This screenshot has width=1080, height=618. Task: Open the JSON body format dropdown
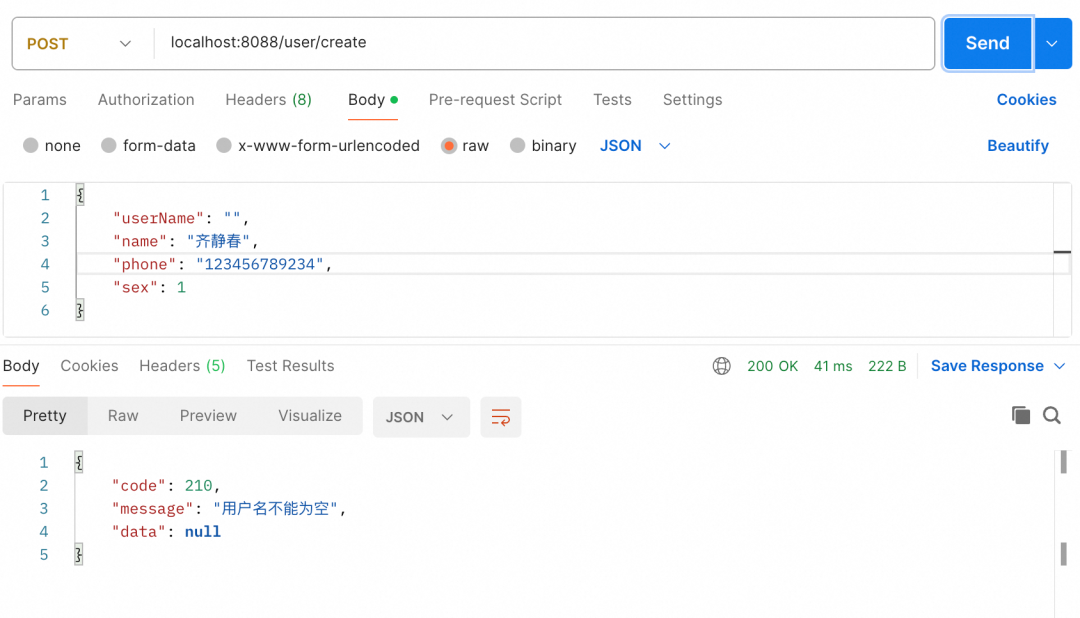tap(635, 146)
